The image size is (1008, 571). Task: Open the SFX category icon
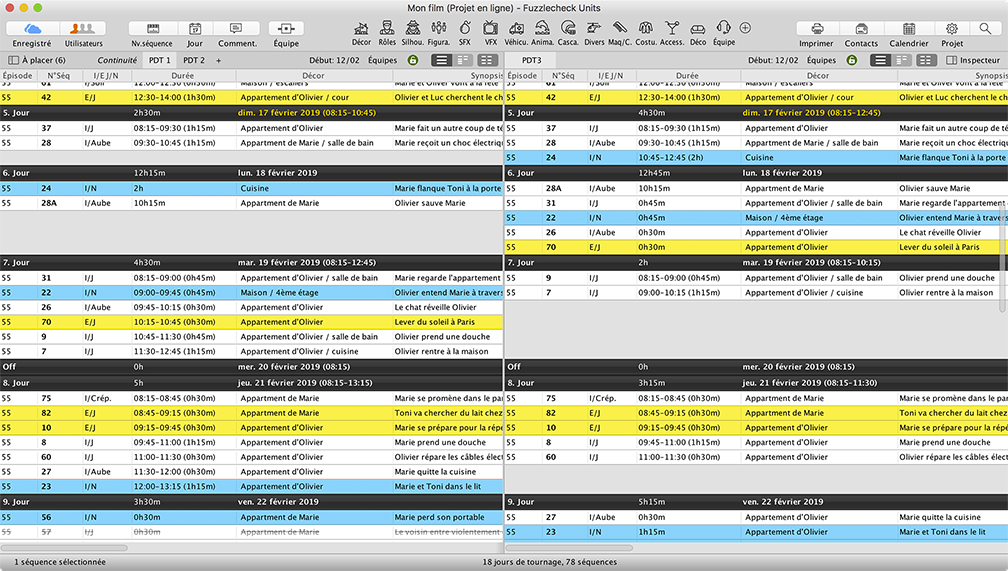coord(464,28)
